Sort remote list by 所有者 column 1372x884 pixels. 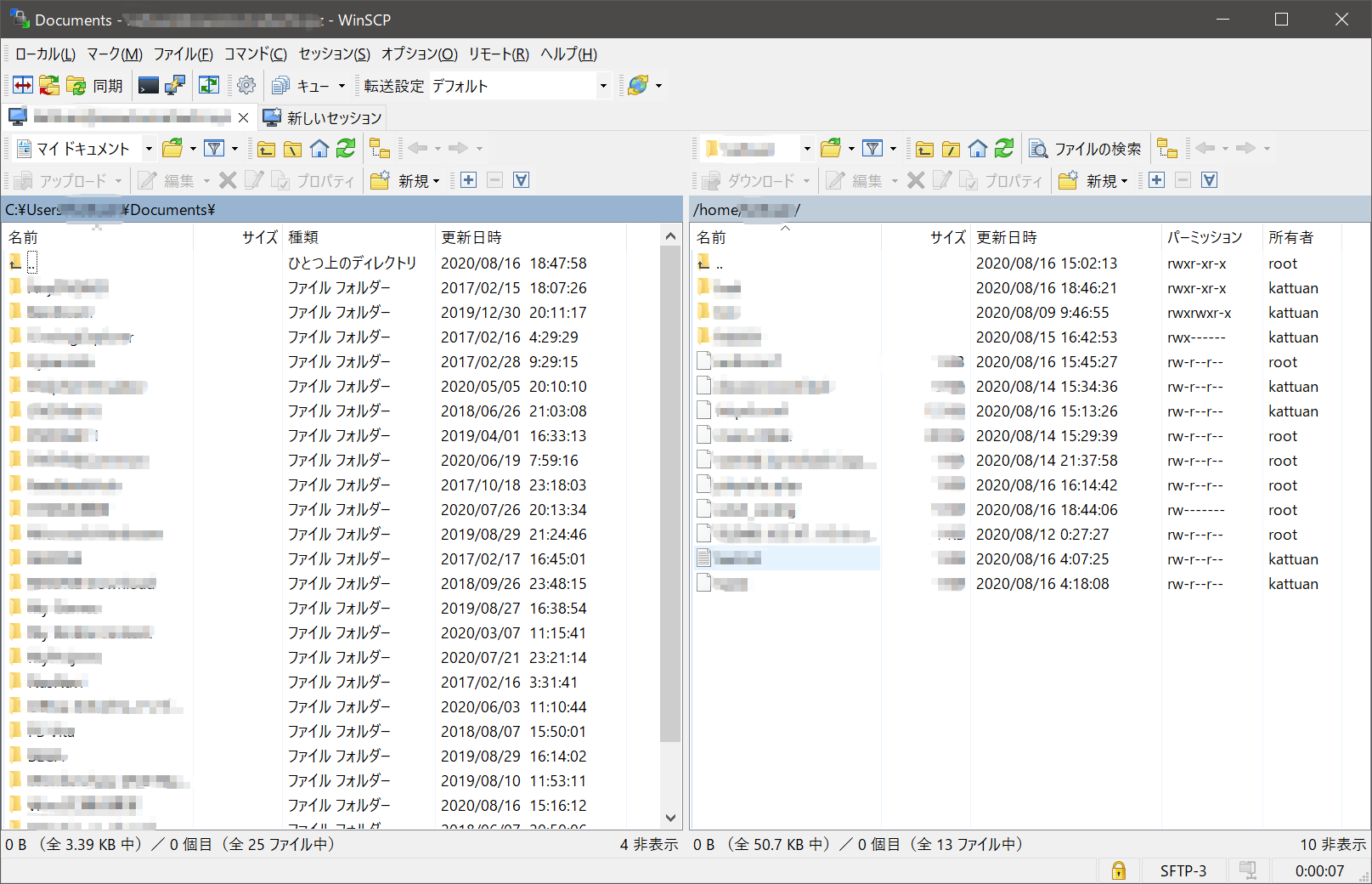pyautogui.click(x=1301, y=237)
